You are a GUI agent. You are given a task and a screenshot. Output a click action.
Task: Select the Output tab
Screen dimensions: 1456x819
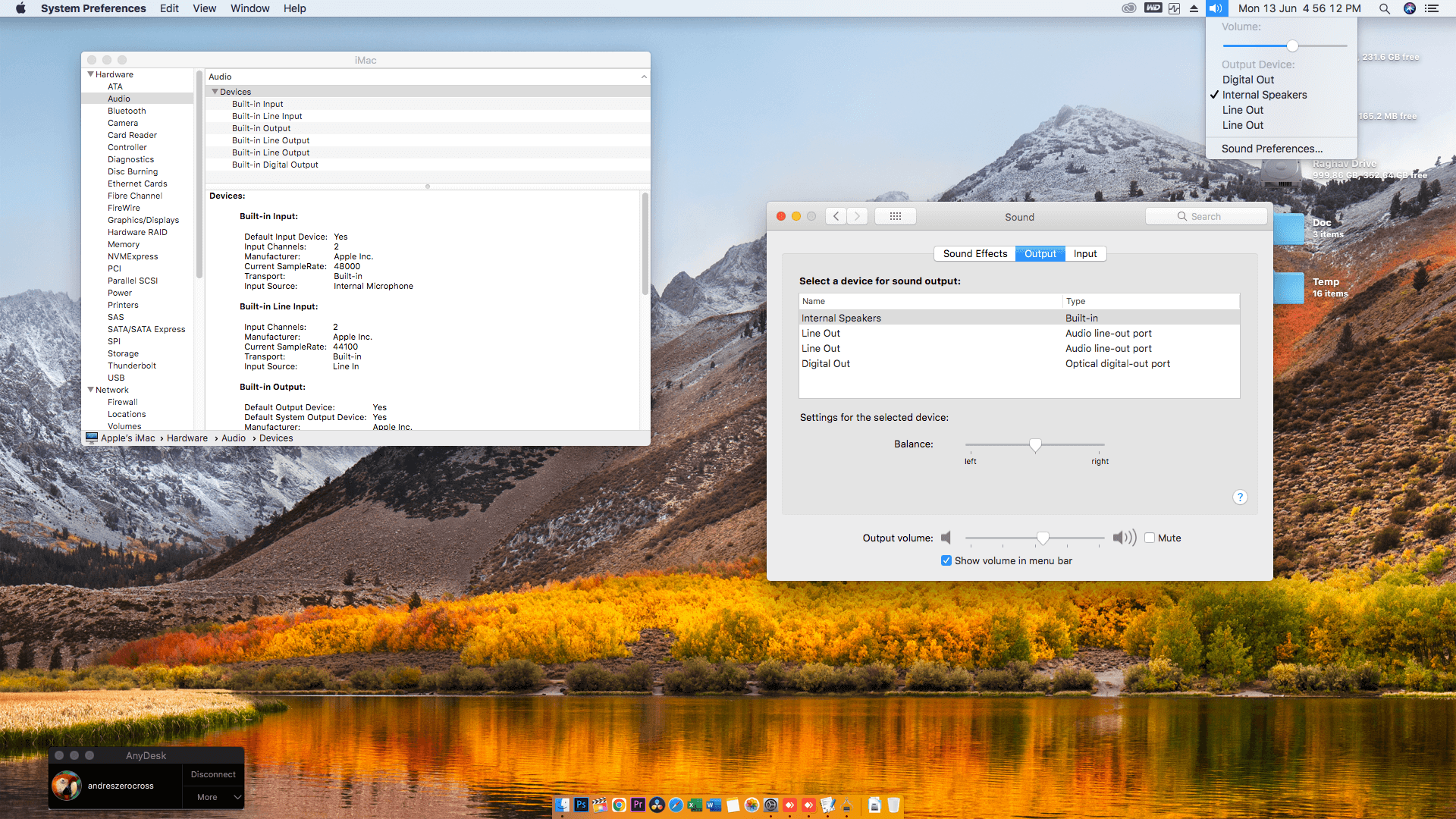coord(1040,253)
